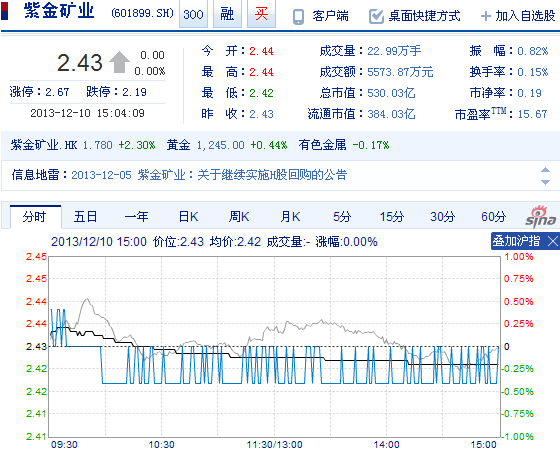The image size is (560, 452).
Task: Click the 10:30 time axis label
Action: tap(161, 445)
